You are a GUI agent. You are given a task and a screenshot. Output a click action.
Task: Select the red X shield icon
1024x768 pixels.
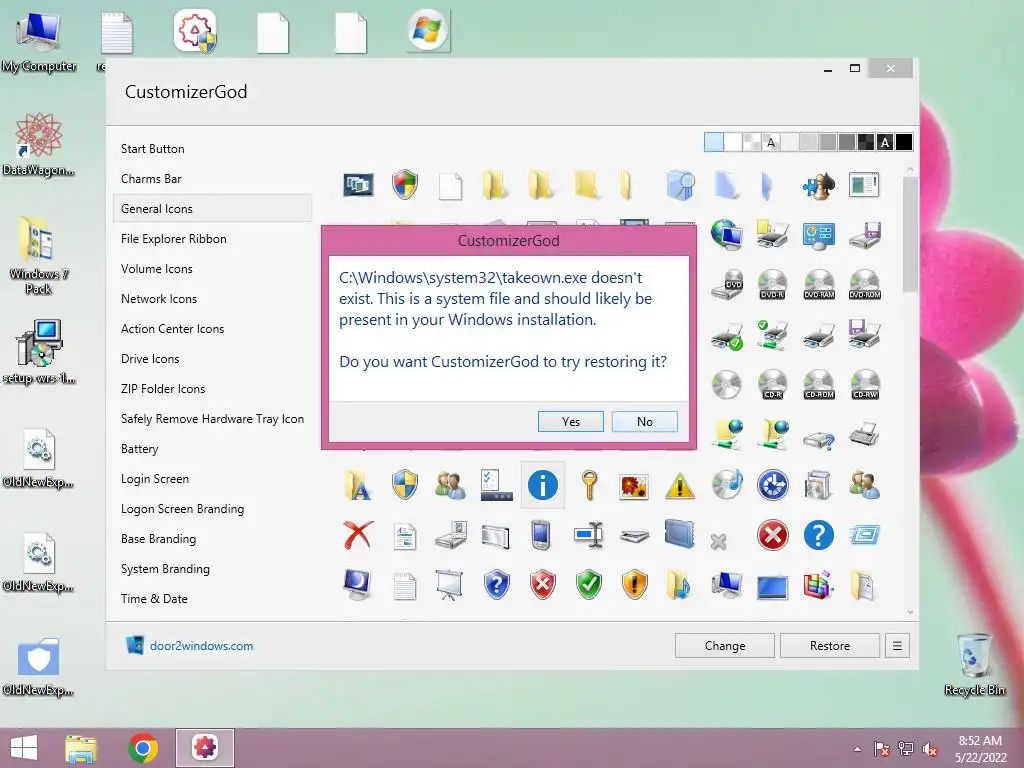543,584
